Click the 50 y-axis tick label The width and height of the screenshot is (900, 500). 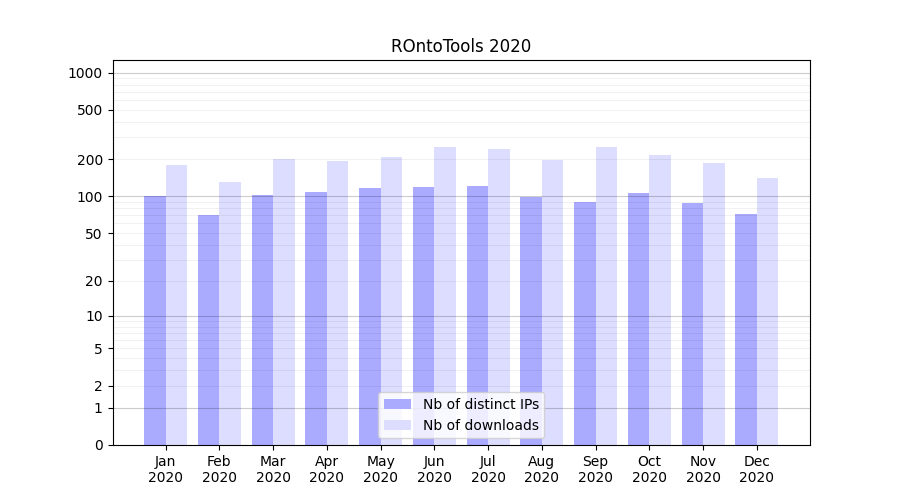[94, 234]
